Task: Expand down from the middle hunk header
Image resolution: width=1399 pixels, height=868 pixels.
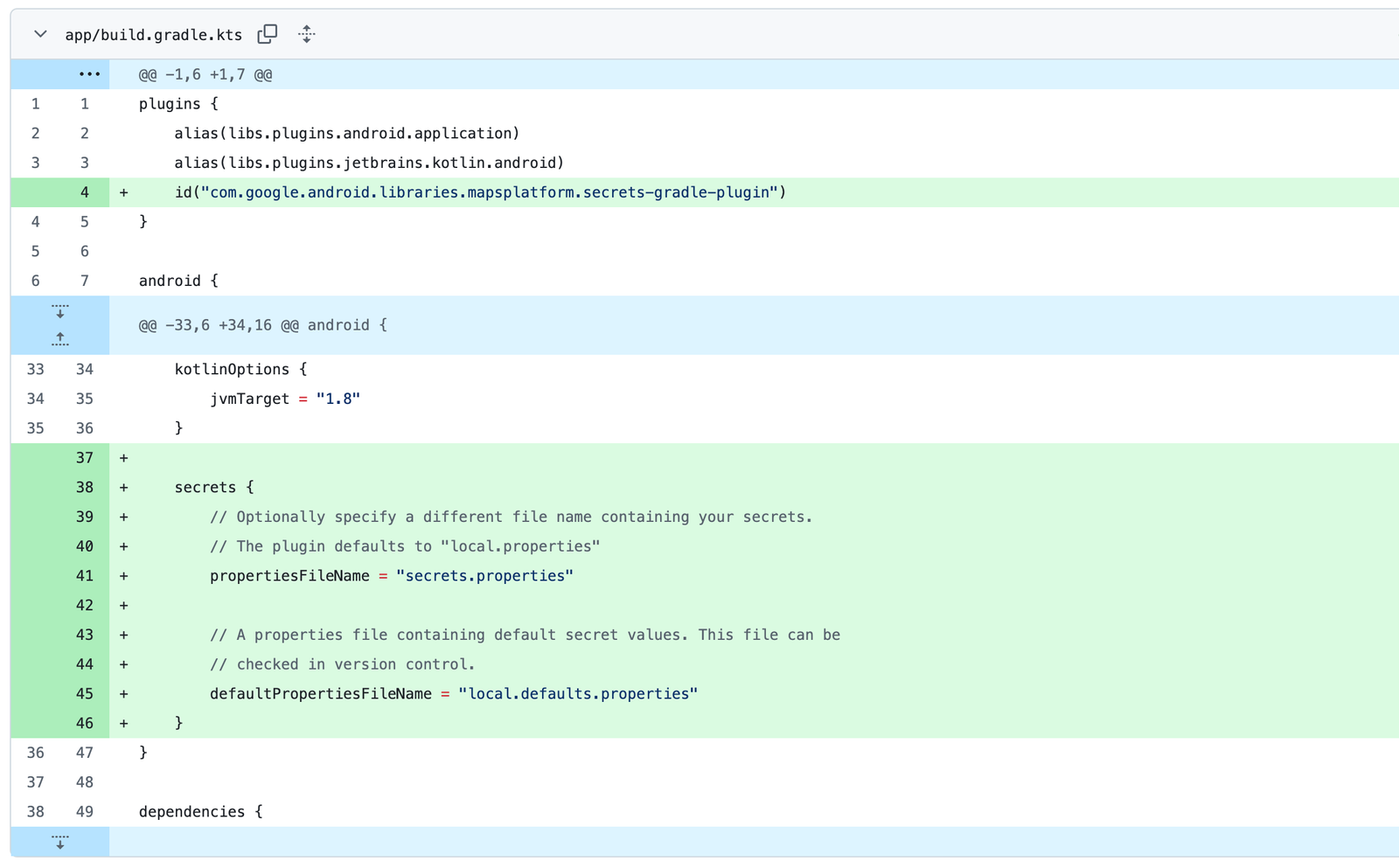Action: (59, 311)
